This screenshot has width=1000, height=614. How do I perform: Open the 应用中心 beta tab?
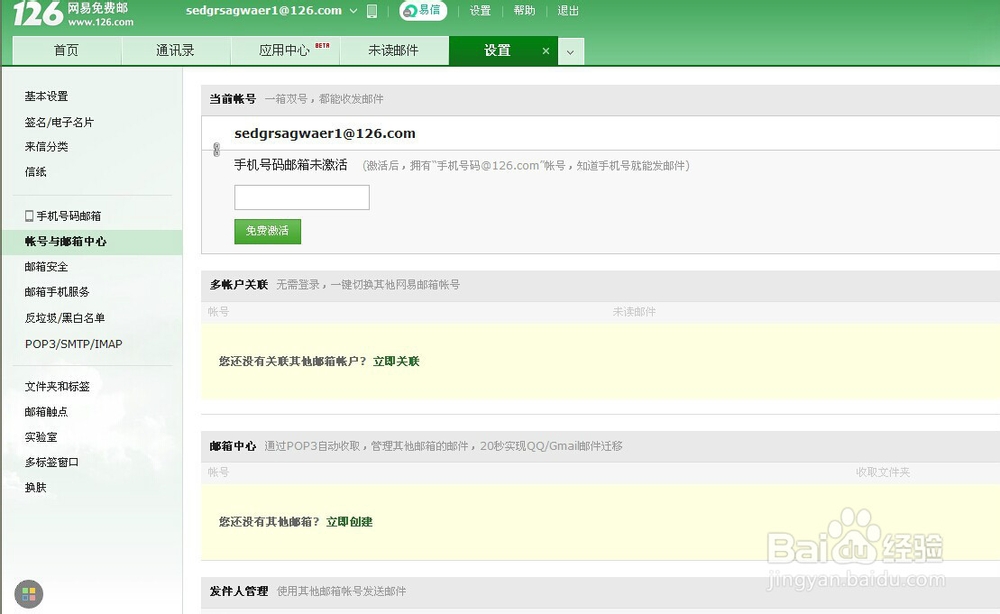click(x=285, y=50)
